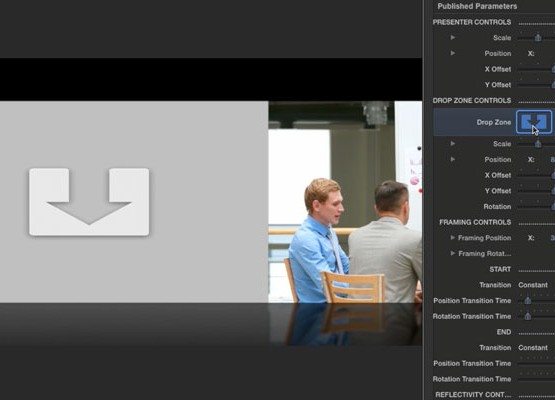The width and height of the screenshot is (555, 400).
Task: Expand Framing Position parameter
Action: click(x=453, y=238)
